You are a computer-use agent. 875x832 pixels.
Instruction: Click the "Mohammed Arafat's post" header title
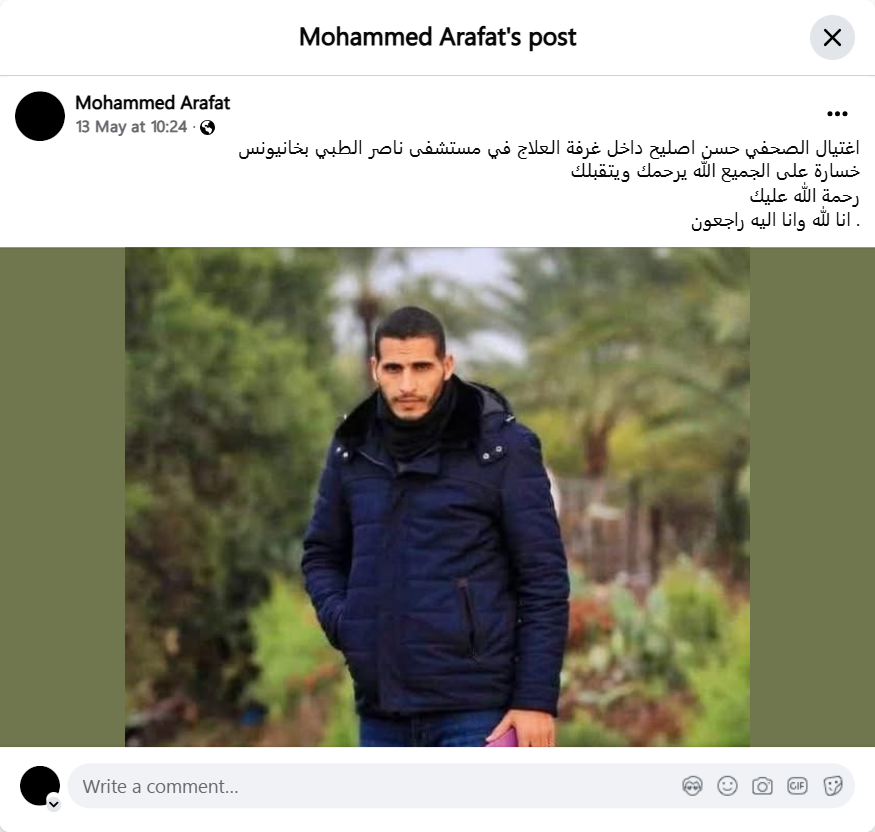(438, 37)
